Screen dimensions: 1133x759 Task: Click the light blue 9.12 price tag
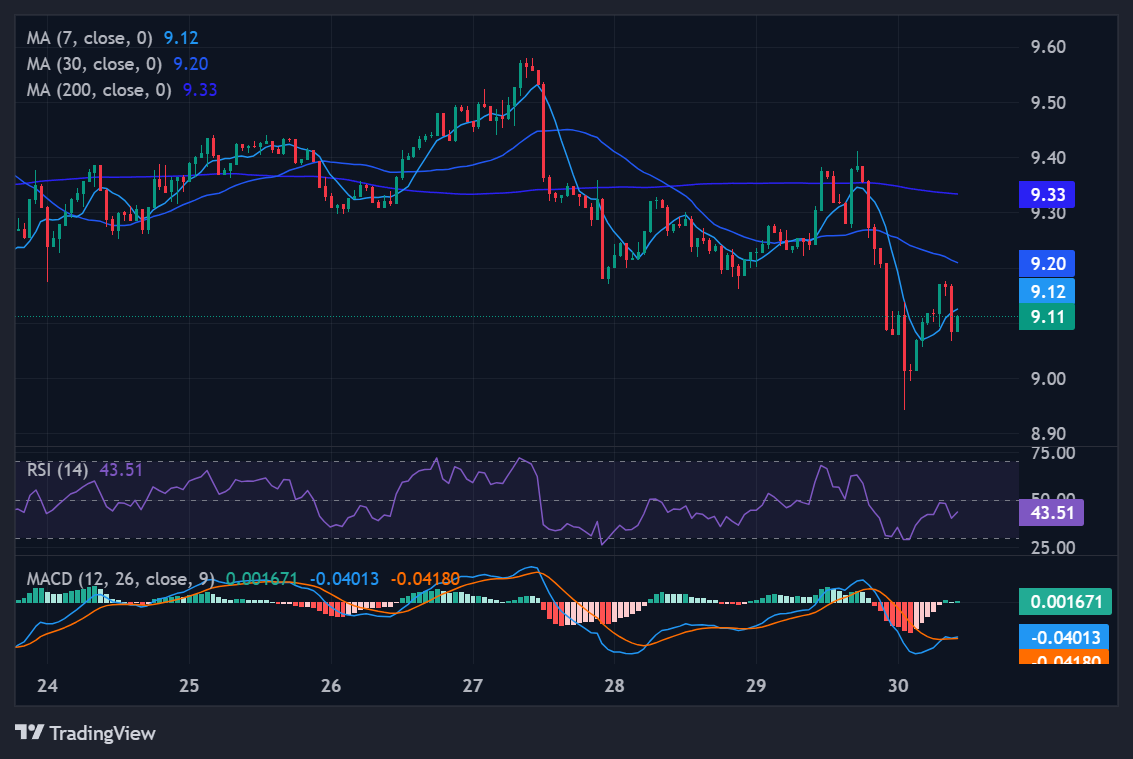pos(1046,291)
